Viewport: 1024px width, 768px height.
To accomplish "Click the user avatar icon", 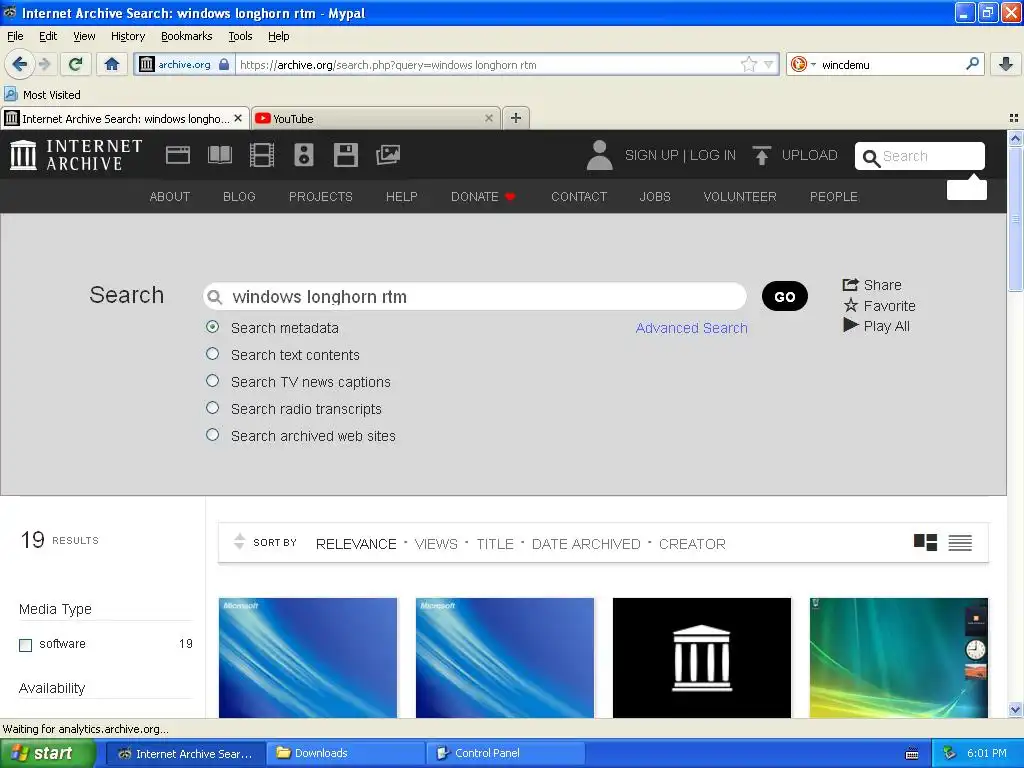I will pyautogui.click(x=599, y=155).
